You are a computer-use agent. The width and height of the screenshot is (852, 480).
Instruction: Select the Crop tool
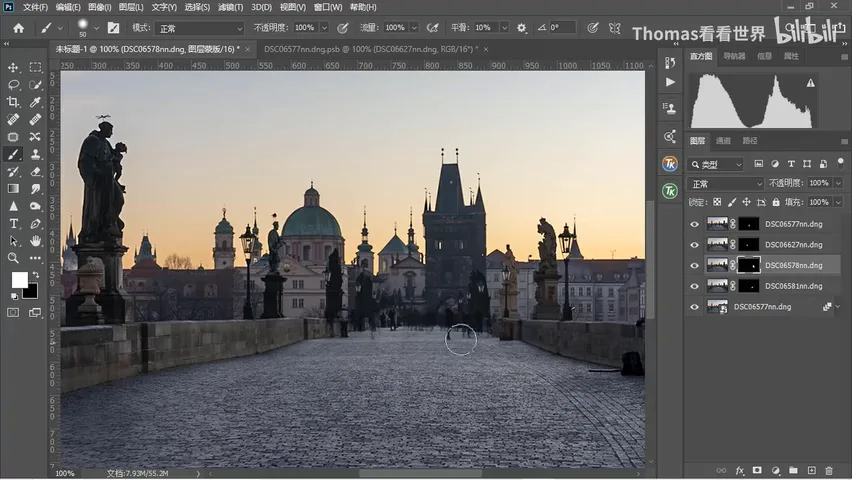point(13,102)
